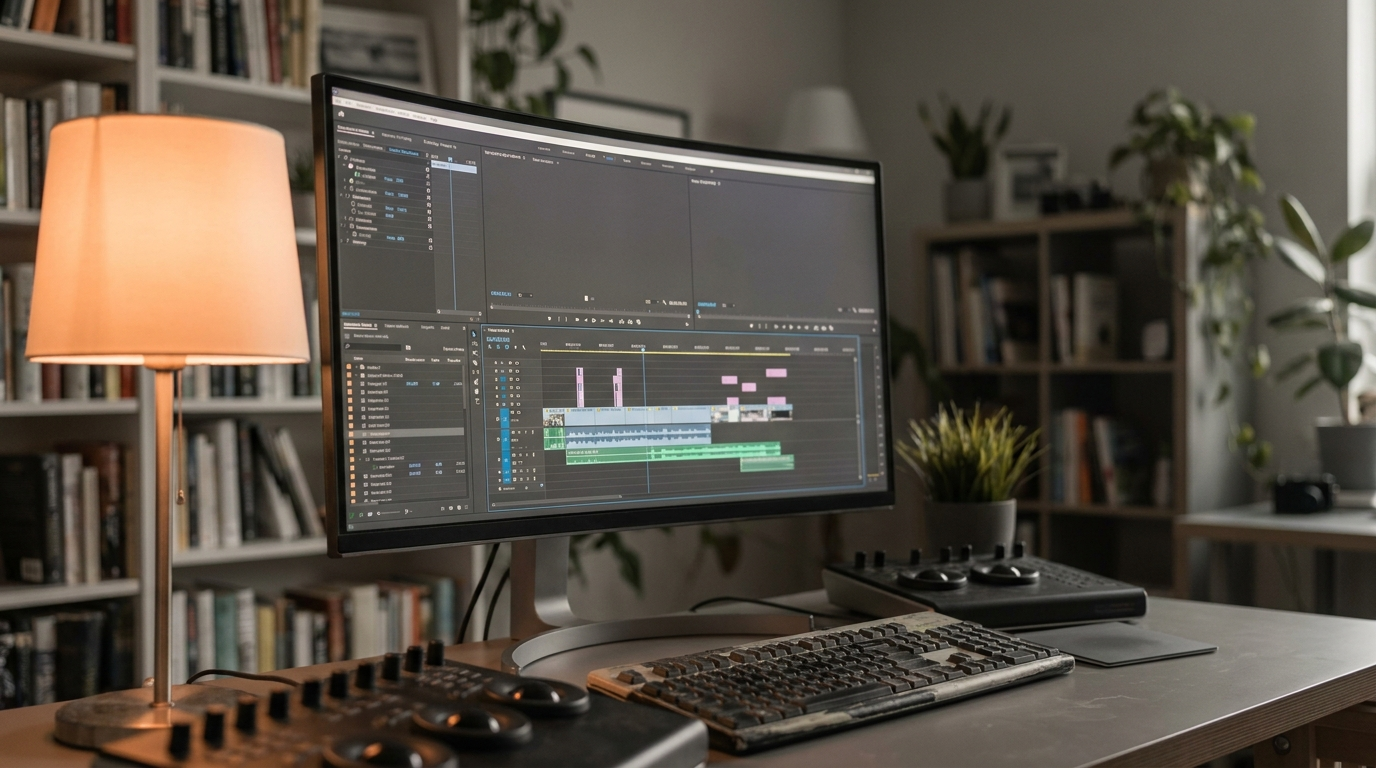1376x768 pixels.
Task: Toggle the eye on the tall main video track
Action: coord(519,412)
